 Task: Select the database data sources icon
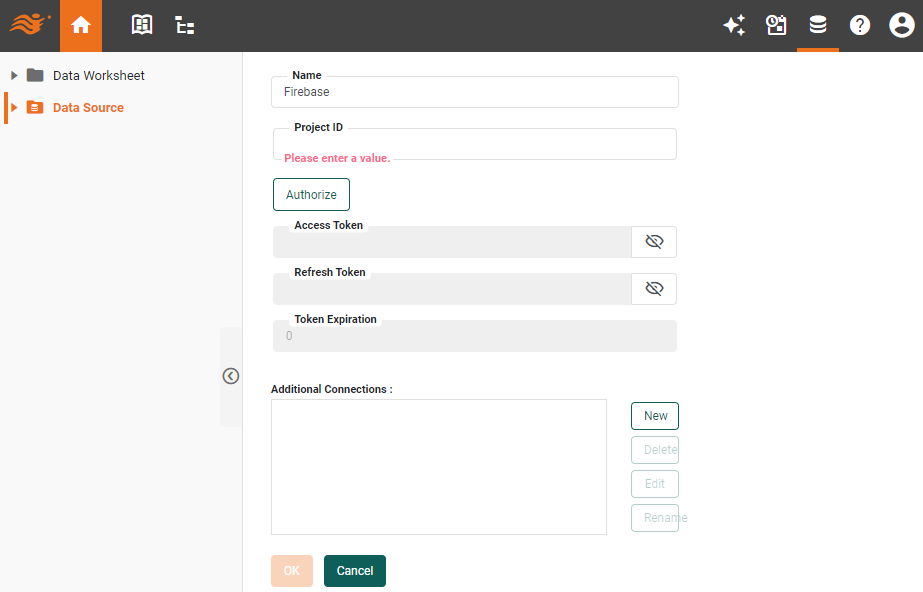point(818,25)
